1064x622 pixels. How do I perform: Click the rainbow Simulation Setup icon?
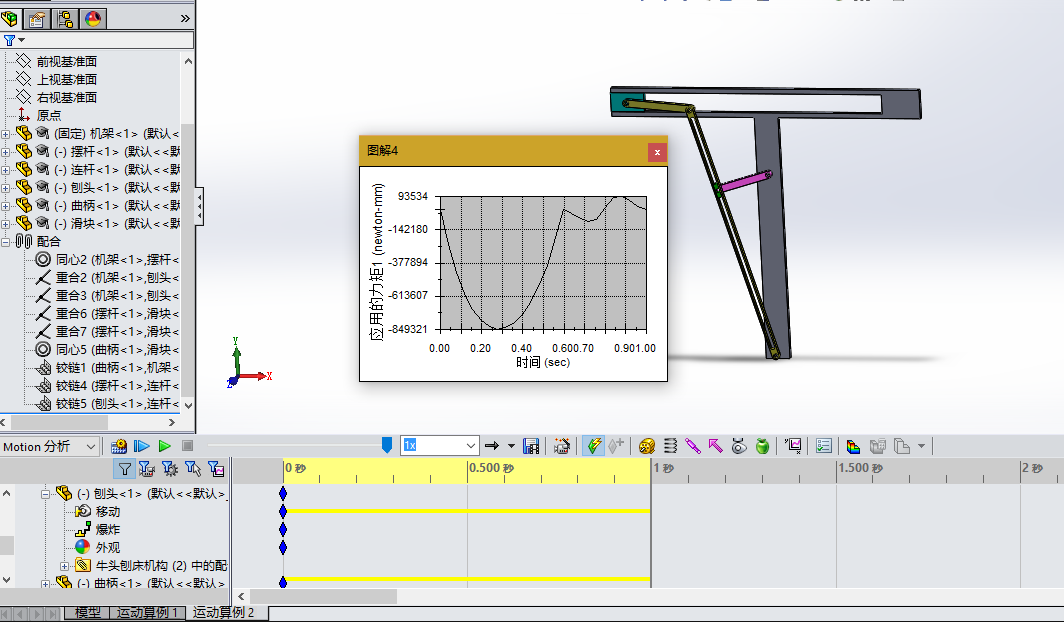(x=854, y=446)
